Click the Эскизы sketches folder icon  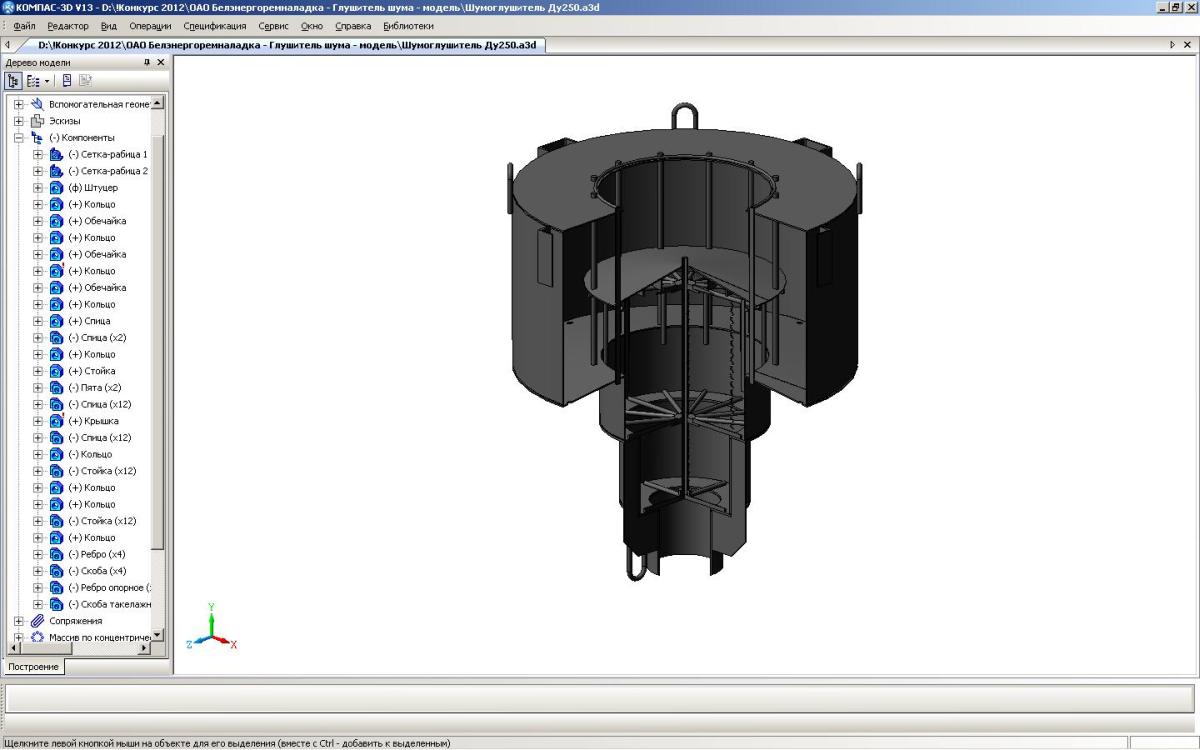click(x=38, y=121)
